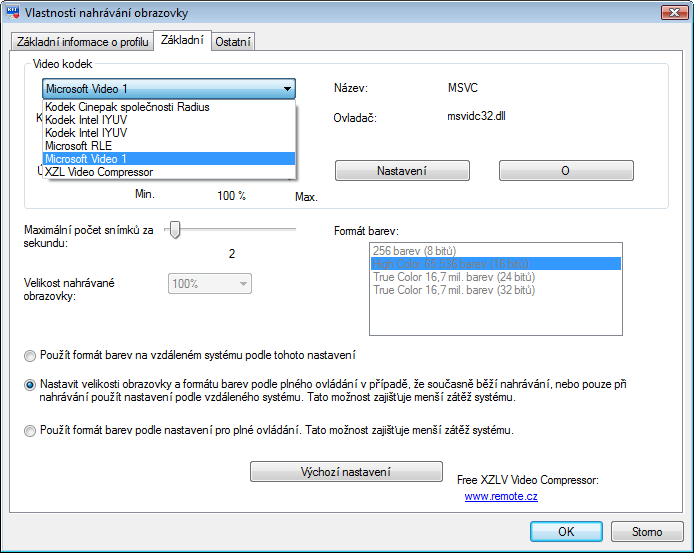Click the MSVC codec name value
Viewport: 694px width, 553px height.
coord(463,88)
